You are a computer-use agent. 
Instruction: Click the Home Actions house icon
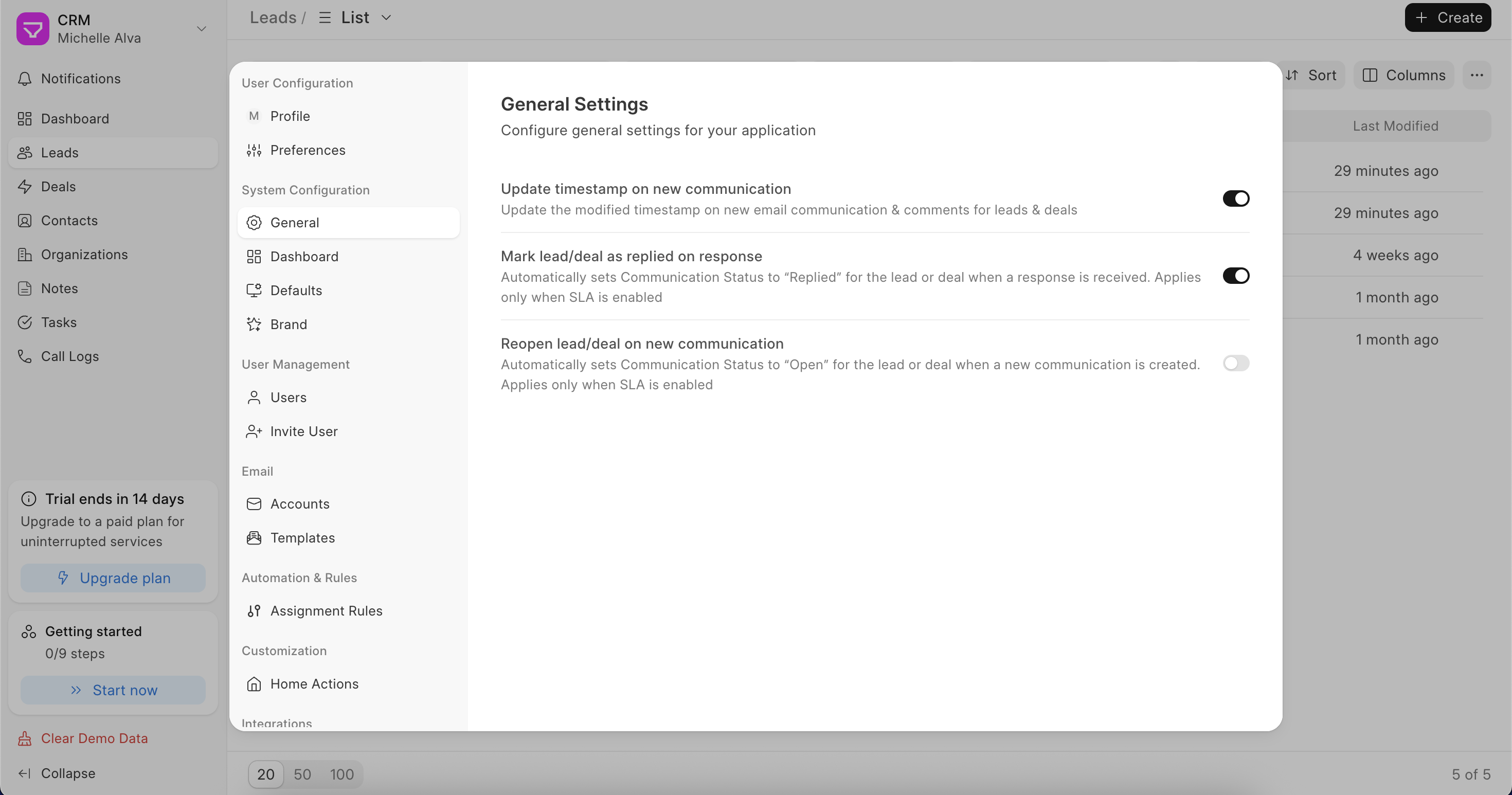point(254,684)
